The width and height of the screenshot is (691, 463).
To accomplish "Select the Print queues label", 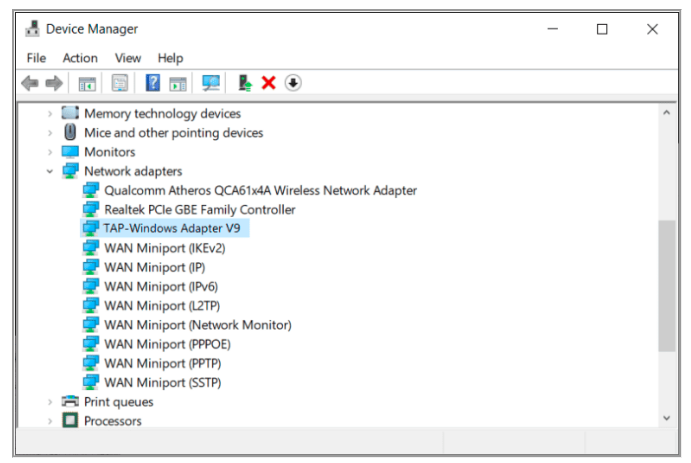I will pos(119,402).
